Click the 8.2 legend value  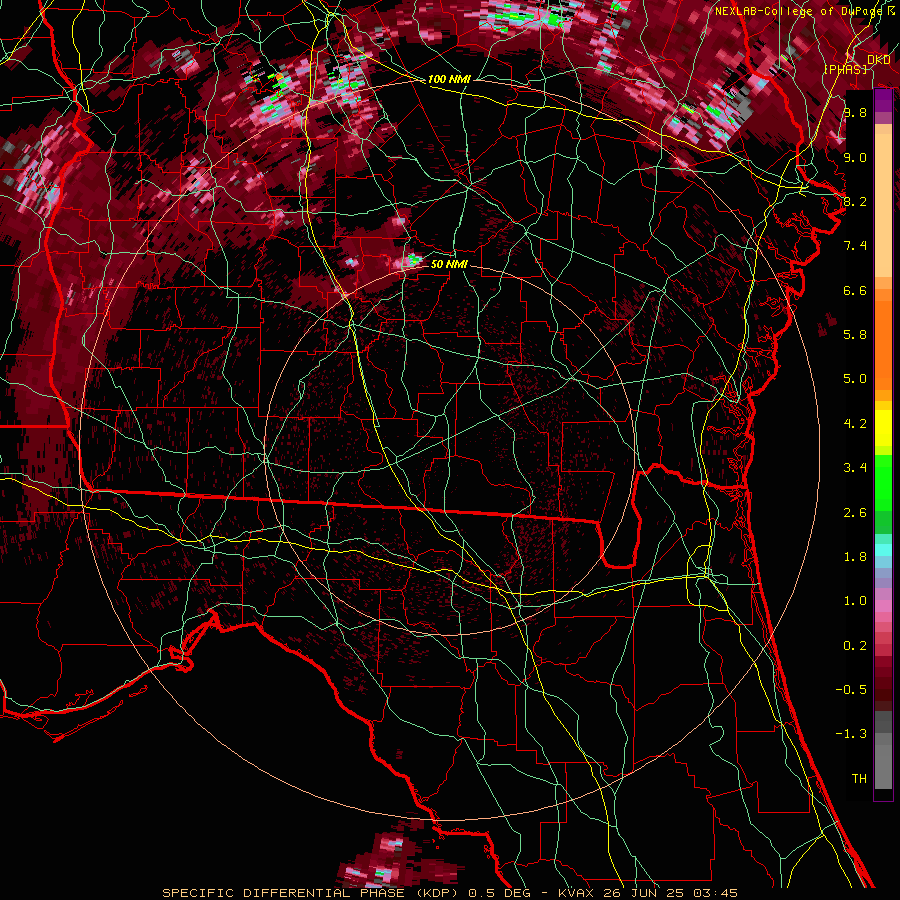click(x=855, y=201)
